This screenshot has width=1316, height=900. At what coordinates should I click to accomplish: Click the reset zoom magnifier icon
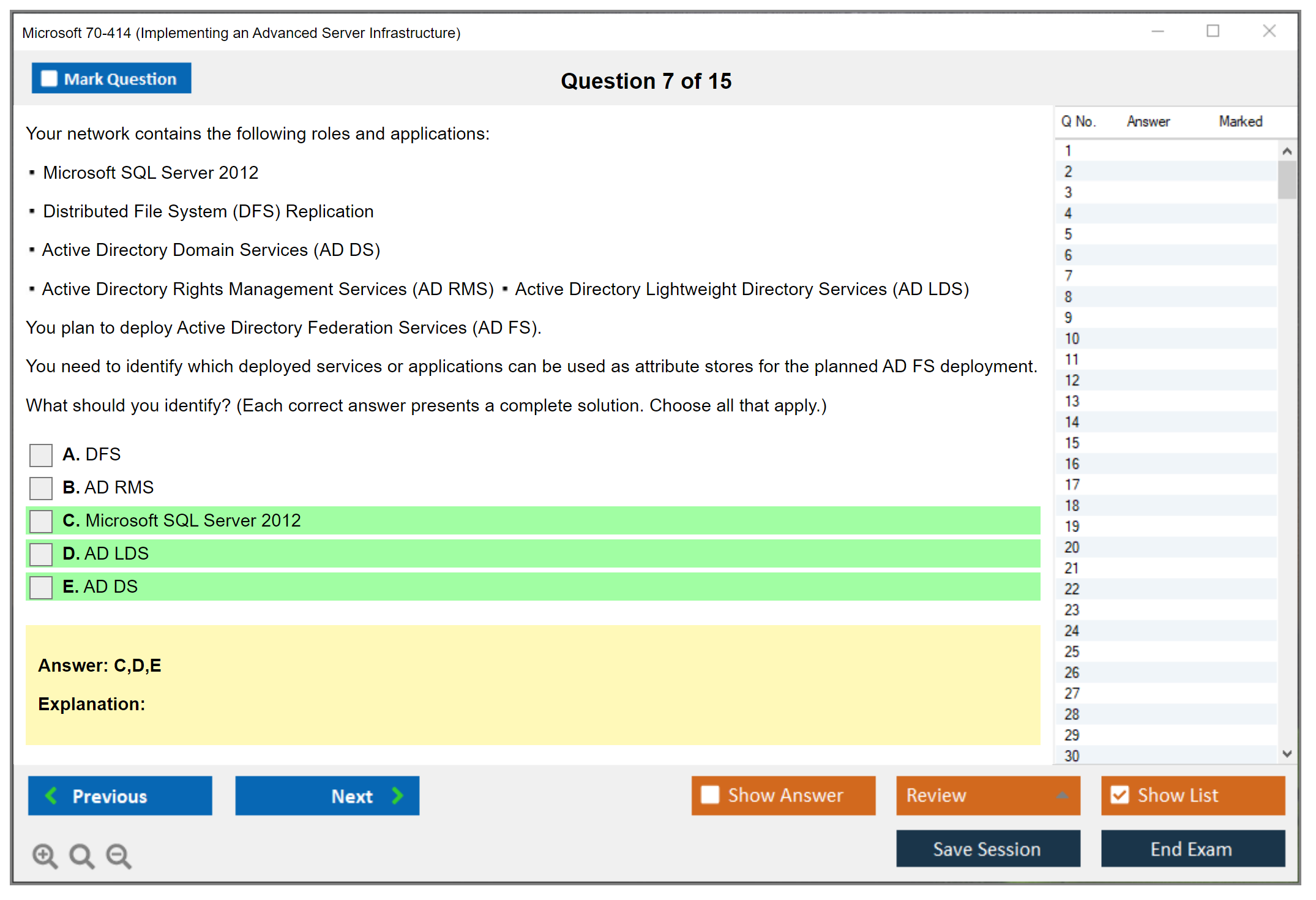pyautogui.click(x=81, y=855)
